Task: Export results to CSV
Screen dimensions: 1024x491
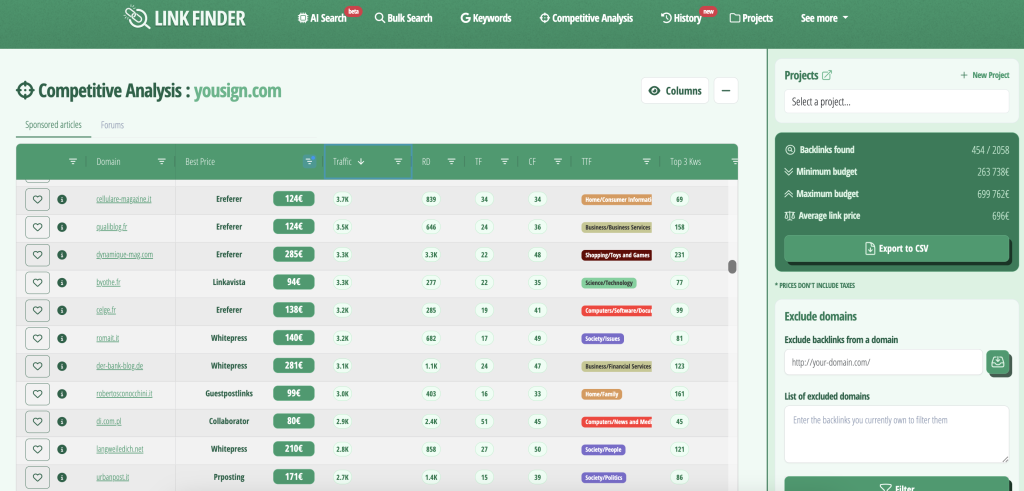Action: [x=897, y=248]
